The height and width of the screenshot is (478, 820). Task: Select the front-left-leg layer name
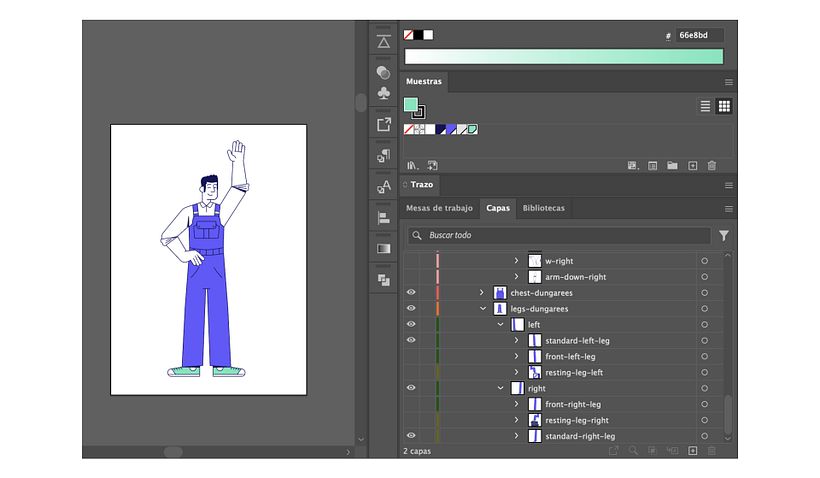[570, 357]
